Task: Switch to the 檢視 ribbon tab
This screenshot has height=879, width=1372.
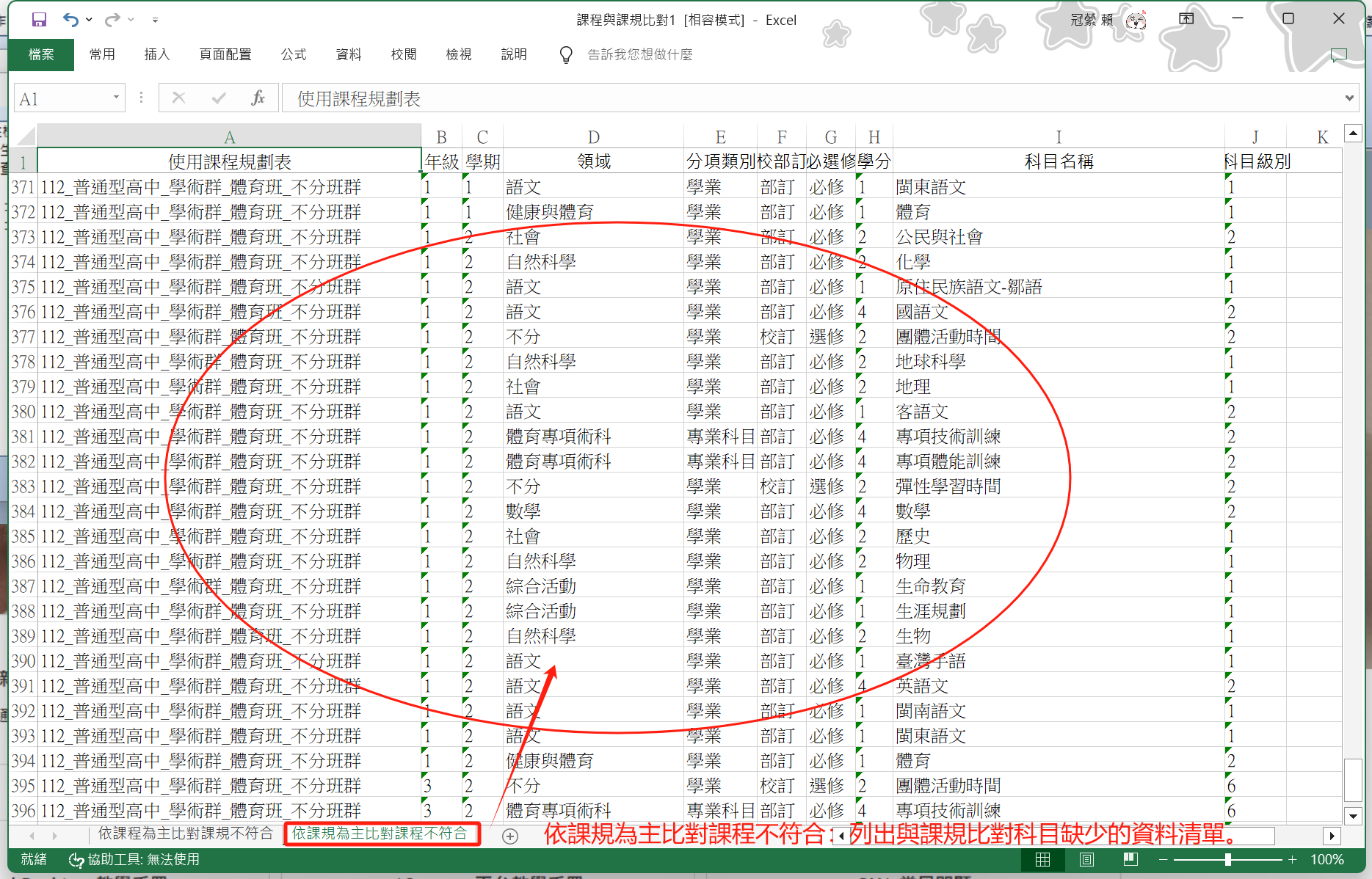Action: [x=459, y=54]
